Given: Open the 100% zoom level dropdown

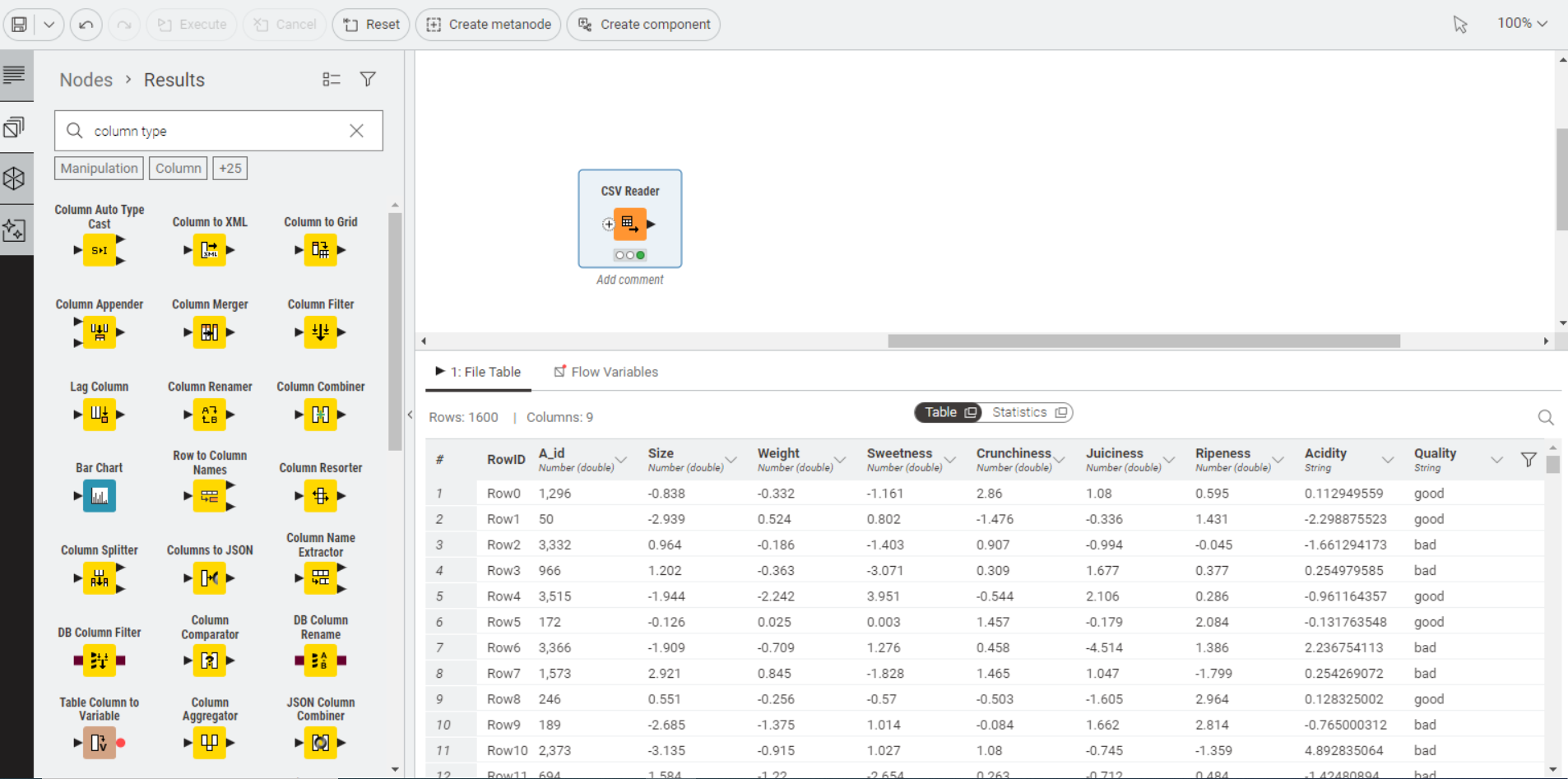Looking at the screenshot, I should (x=1522, y=24).
